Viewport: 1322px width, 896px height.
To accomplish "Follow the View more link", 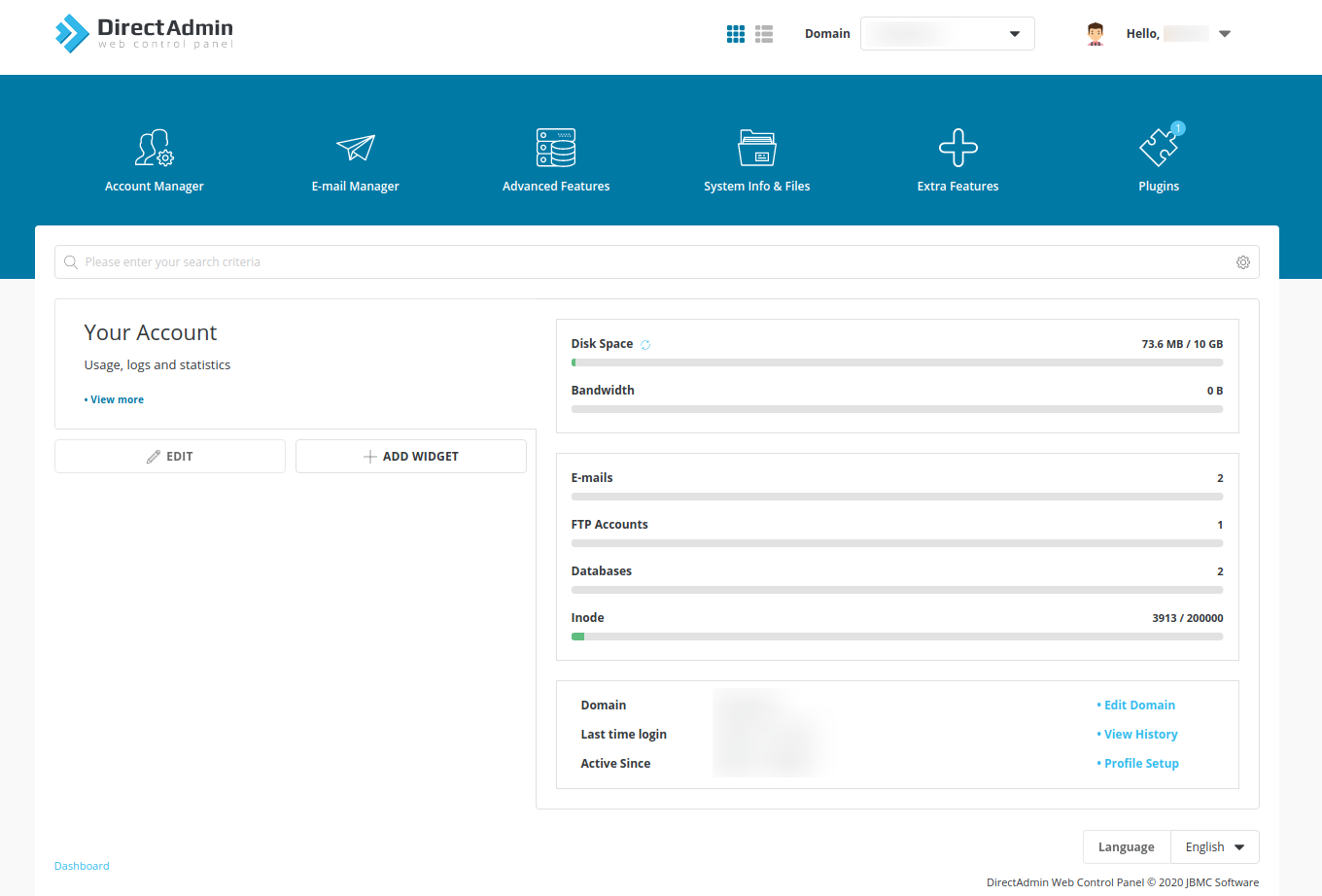I will tap(117, 399).
